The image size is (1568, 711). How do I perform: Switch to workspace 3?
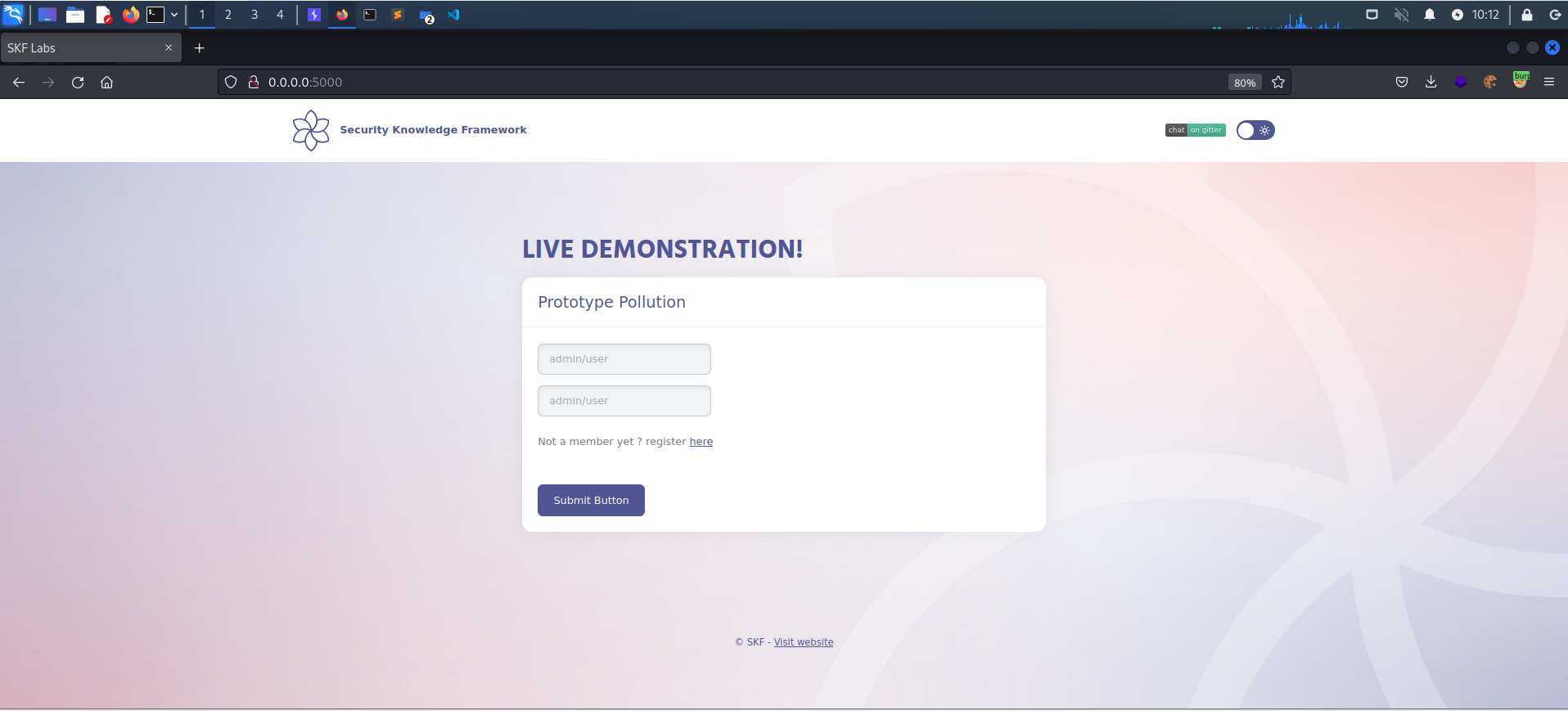[255, 15]
